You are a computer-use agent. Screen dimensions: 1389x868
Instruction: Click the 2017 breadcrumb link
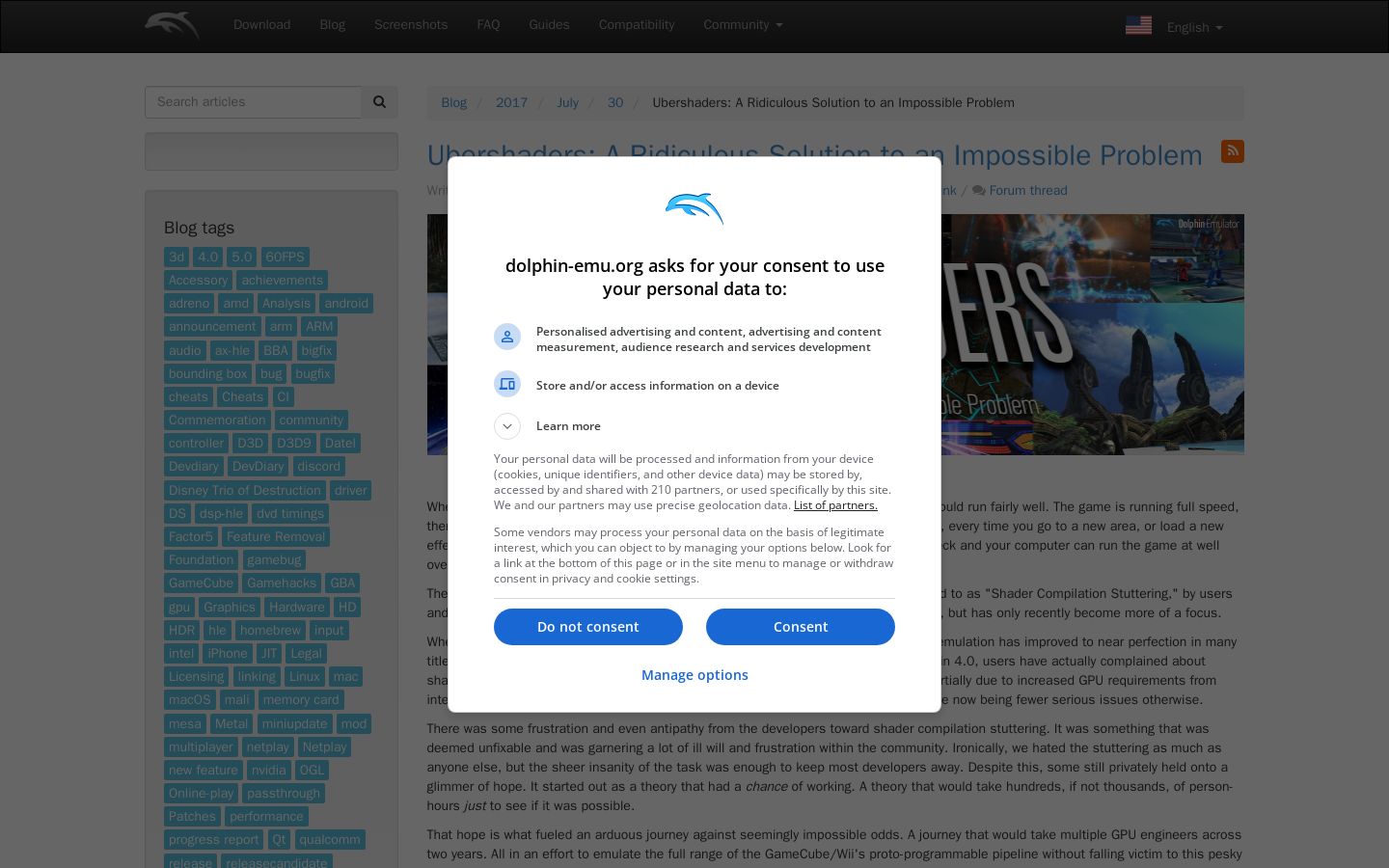pyautogui.click(x=511, y=103)
